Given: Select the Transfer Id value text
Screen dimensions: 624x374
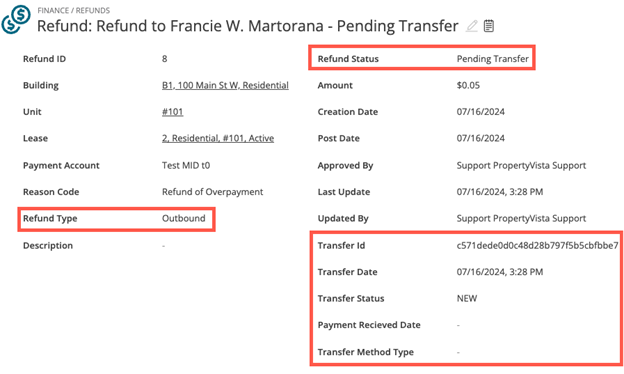Looking at the screenshot, I should pyautogui.click(x=537, y=245).
